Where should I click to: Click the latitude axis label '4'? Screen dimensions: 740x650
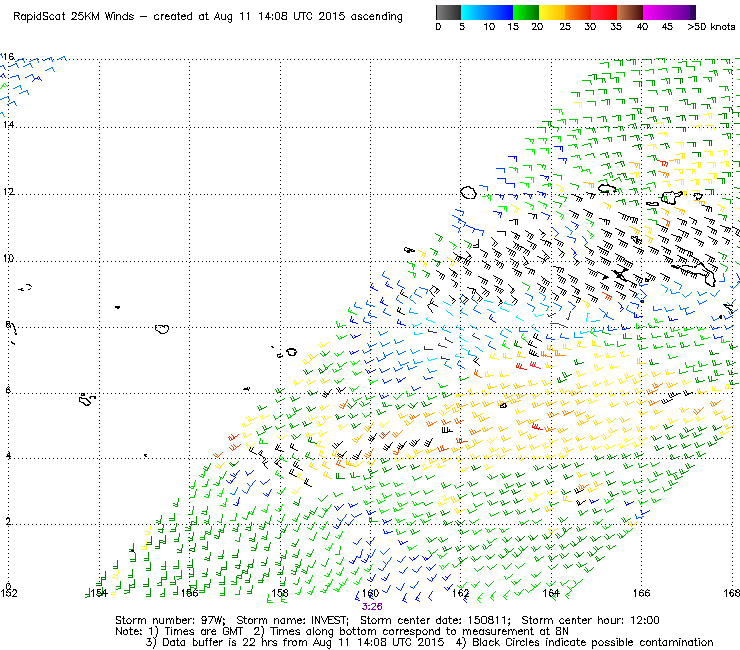8,456
